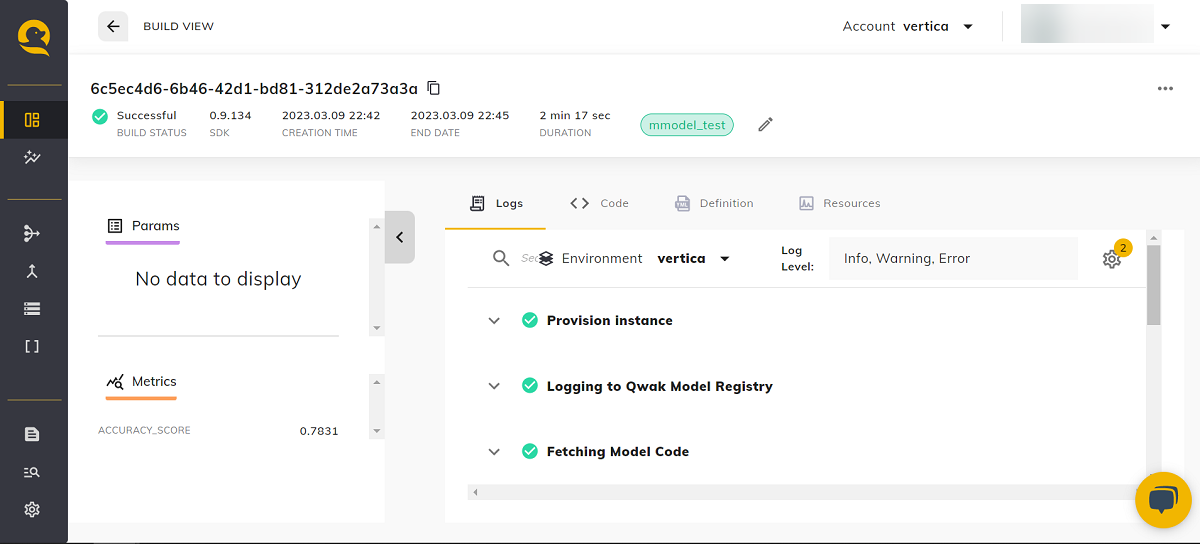Click the duration 2 min 17 sec
This screenshot has width=1200, height=544.
[x=574, y=115]
